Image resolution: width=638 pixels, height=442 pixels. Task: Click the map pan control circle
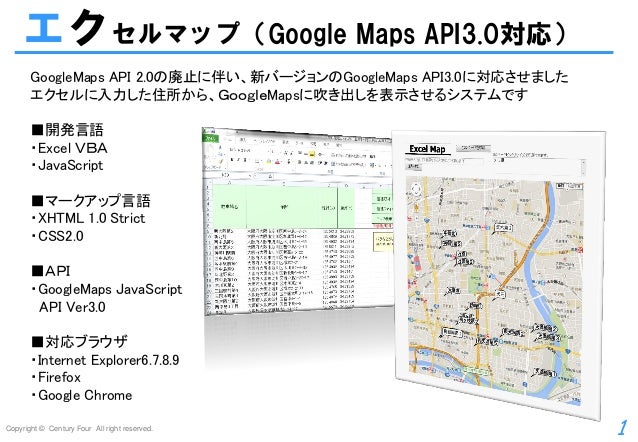pos(416,189)
